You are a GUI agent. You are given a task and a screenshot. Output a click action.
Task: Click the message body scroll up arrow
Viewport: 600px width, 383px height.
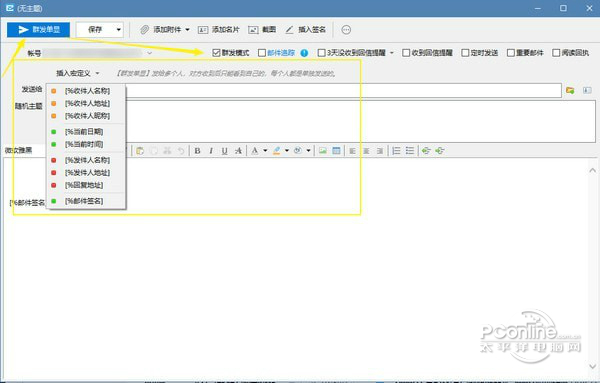point(592,170)
